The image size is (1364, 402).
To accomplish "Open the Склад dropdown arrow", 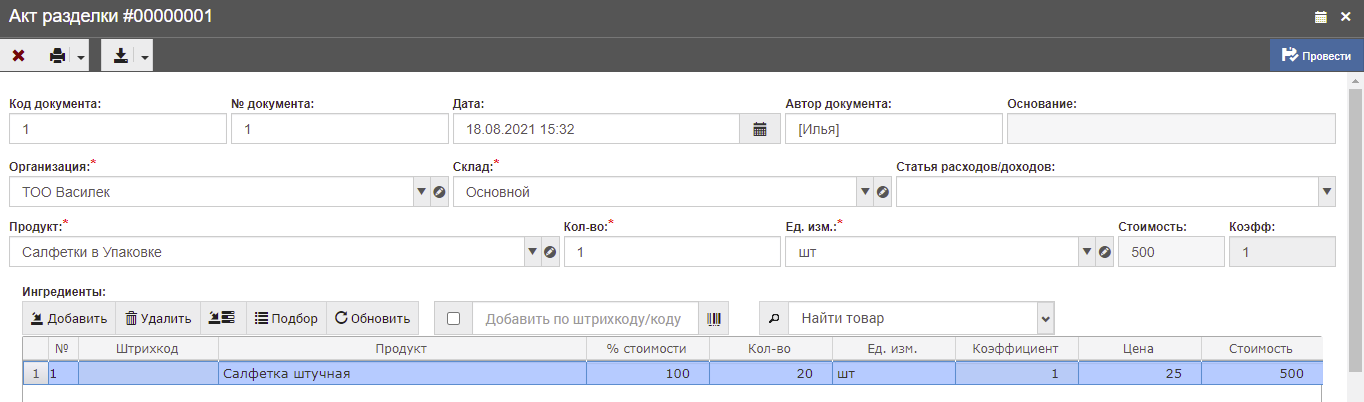I will pos(864,192).
